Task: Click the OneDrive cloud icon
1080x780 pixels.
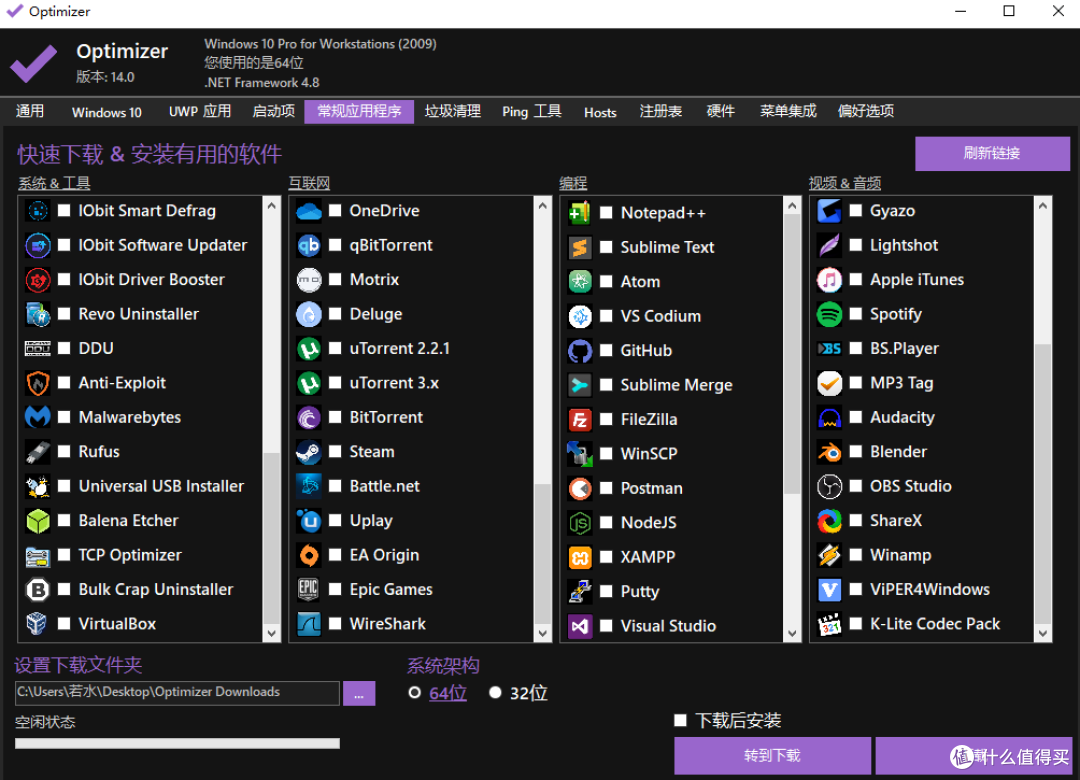Action: pyautogui.click(x=309, y=210)
